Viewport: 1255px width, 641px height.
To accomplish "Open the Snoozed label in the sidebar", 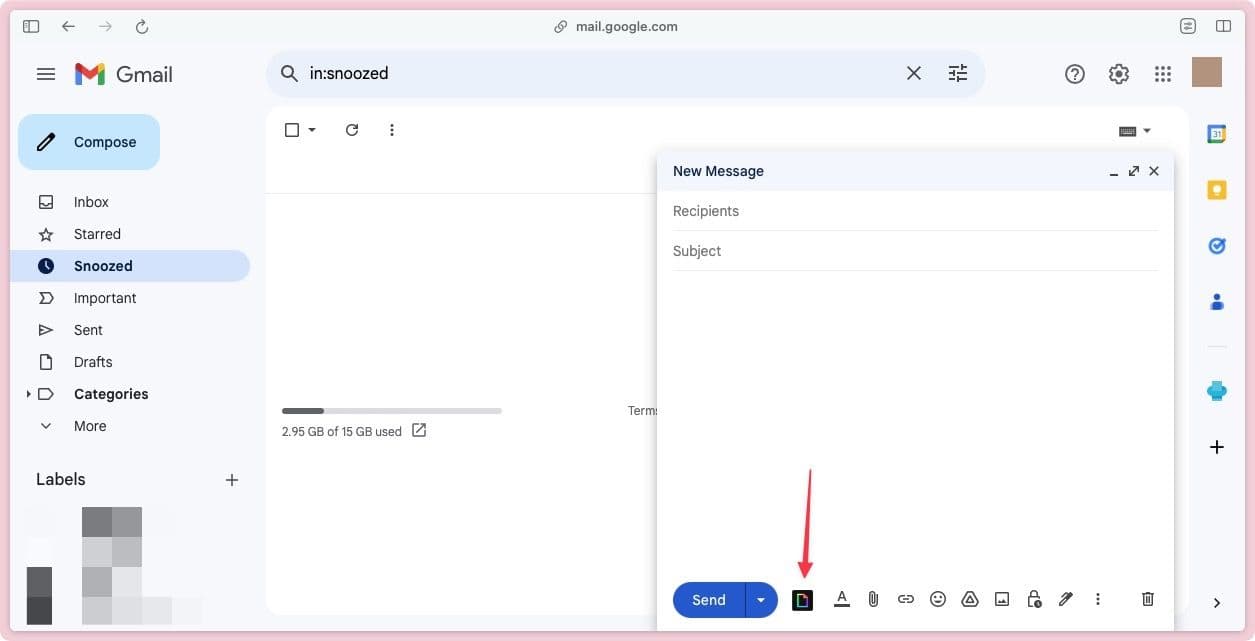I will pos(103,265).
